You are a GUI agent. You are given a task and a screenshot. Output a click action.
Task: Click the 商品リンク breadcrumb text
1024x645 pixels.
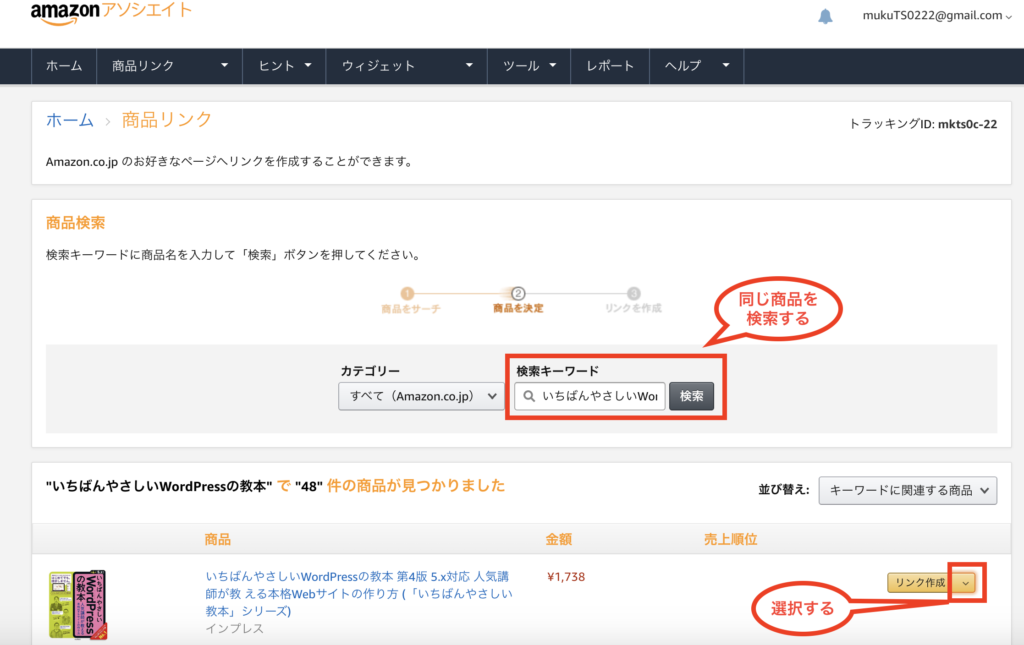point(167,120)
